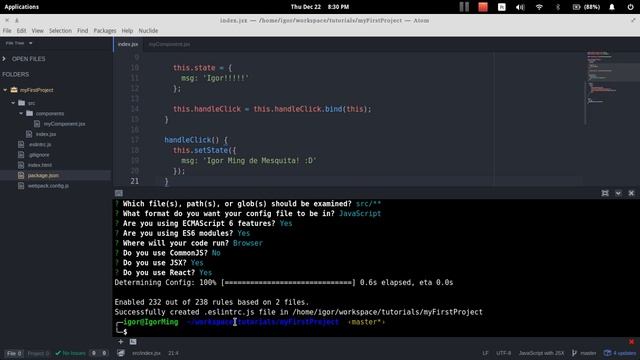
Task: Click the myFirstProject briefcase icon
Action: click(x=14, y=90)
